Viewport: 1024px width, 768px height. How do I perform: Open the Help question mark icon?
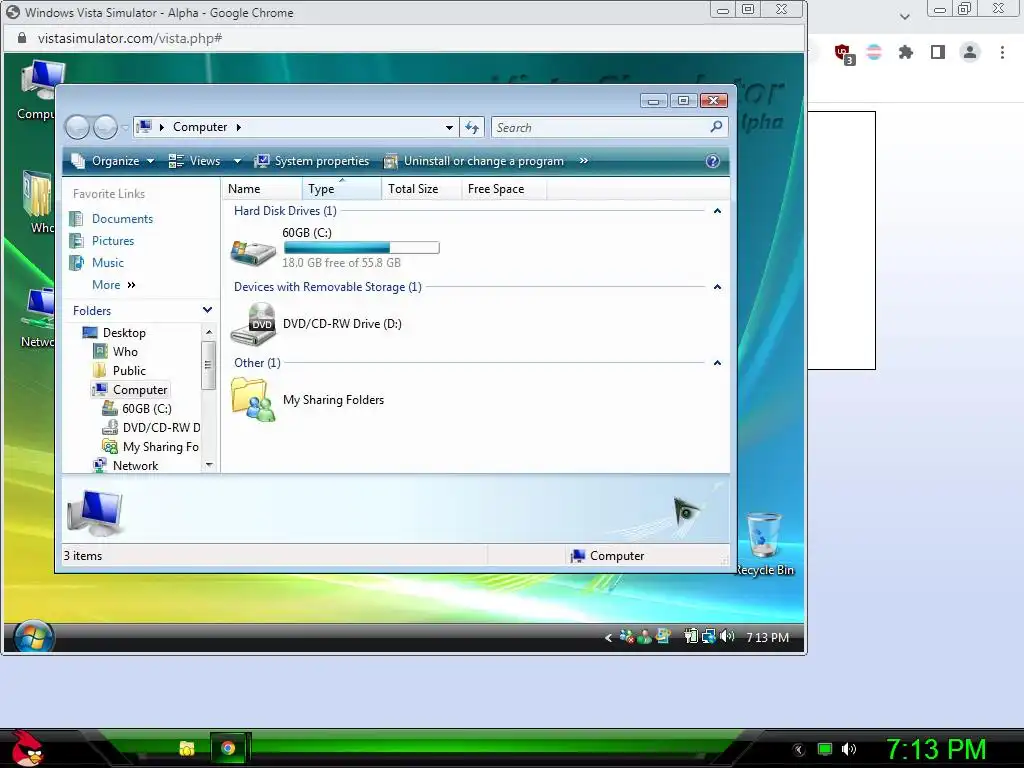(712, 161)
